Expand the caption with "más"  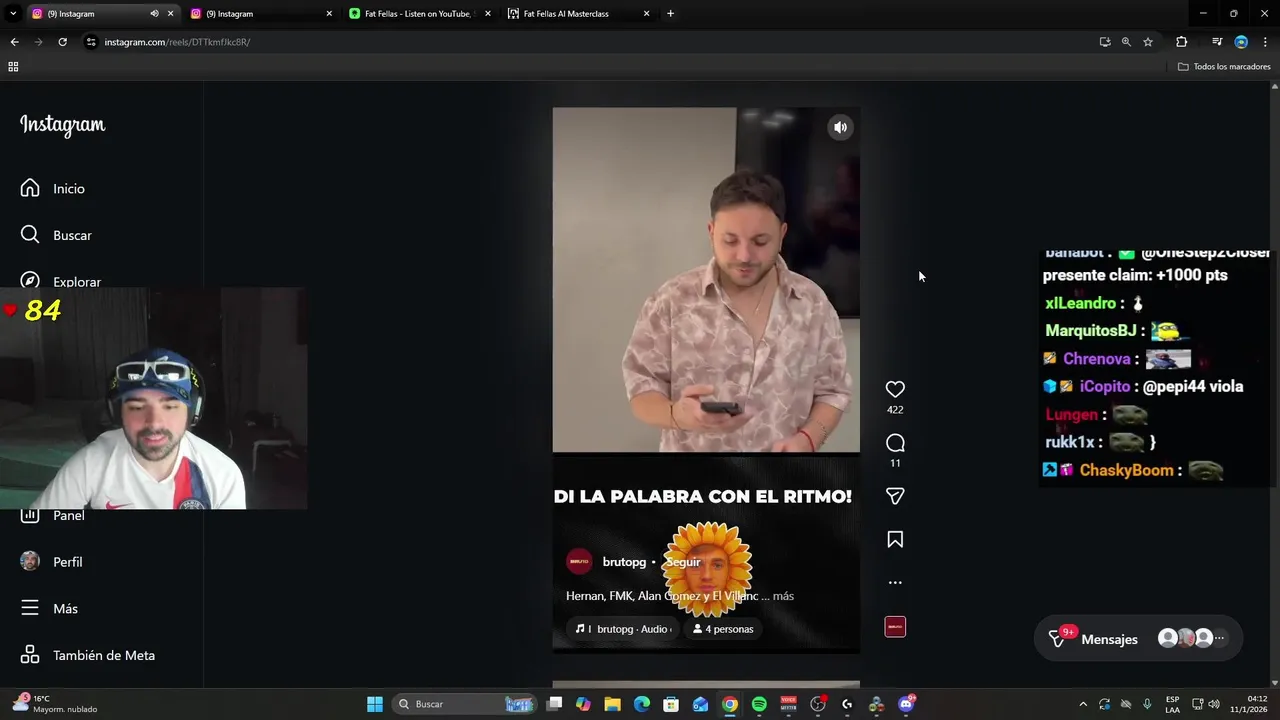pos(783,596)
